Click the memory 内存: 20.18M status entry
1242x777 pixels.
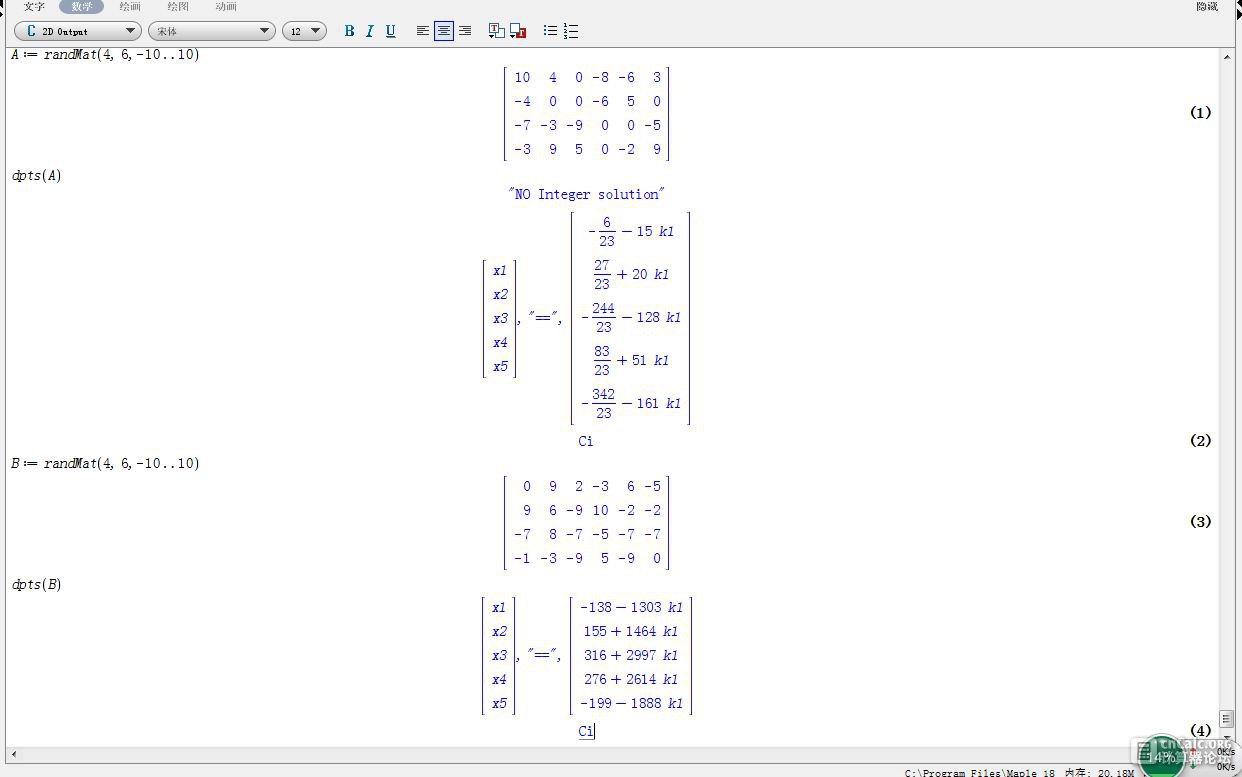pyautogui.click(x=1099, y=772)
